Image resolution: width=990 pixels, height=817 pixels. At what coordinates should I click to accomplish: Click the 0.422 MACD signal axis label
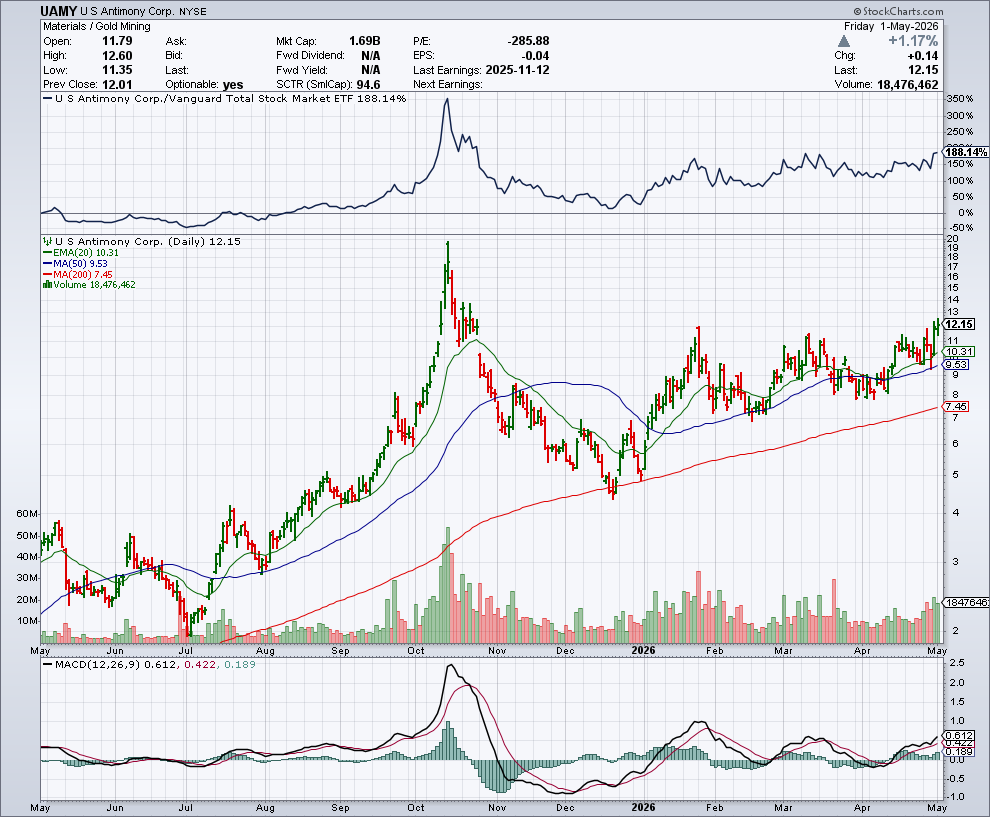tap(959, 744)
